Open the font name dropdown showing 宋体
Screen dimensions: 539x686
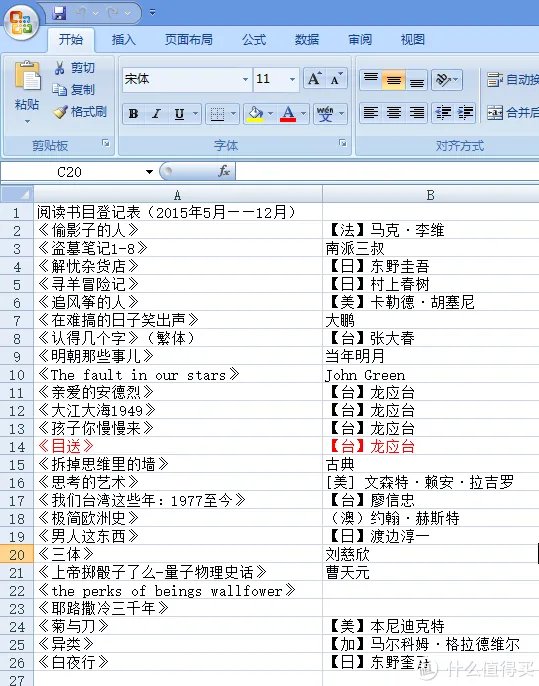pos(245,80)
